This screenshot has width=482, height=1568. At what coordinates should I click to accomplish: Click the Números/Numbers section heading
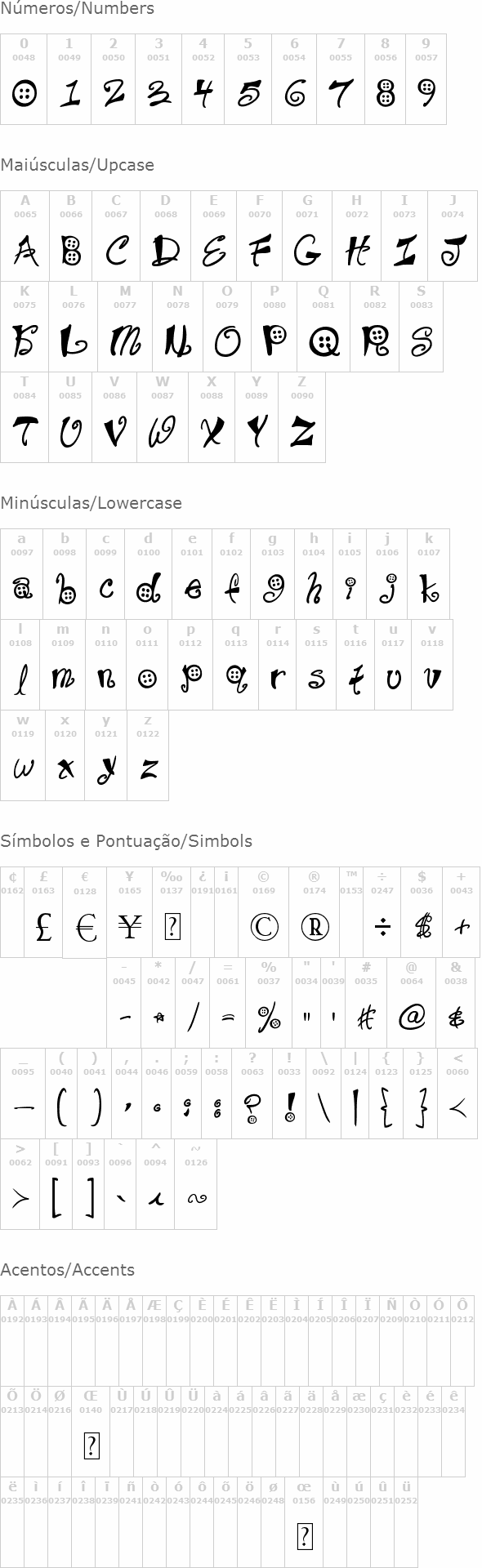pos(77,9)
